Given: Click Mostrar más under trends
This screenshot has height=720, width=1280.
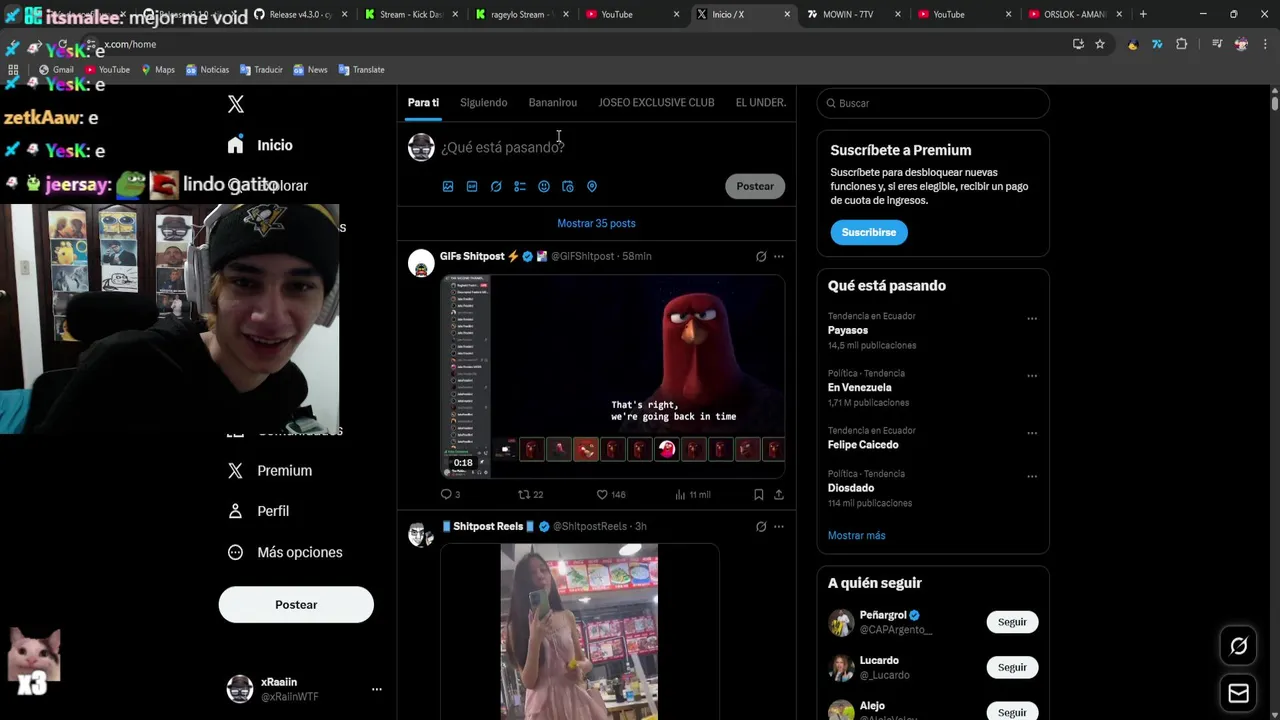Looking at the screenshot, I should pos(856,535).
